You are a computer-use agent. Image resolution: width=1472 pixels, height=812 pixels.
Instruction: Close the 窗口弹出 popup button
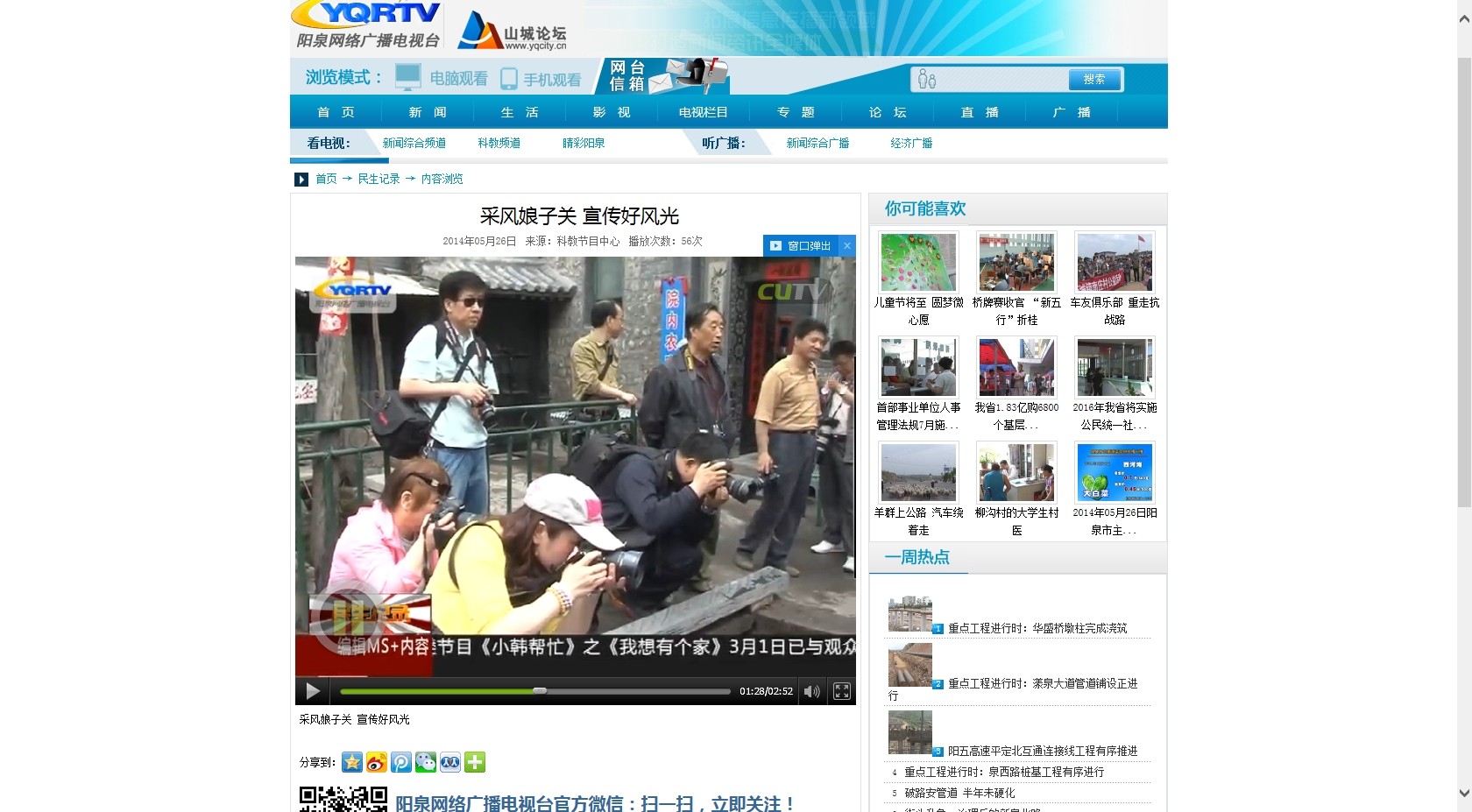click(847, 246)
